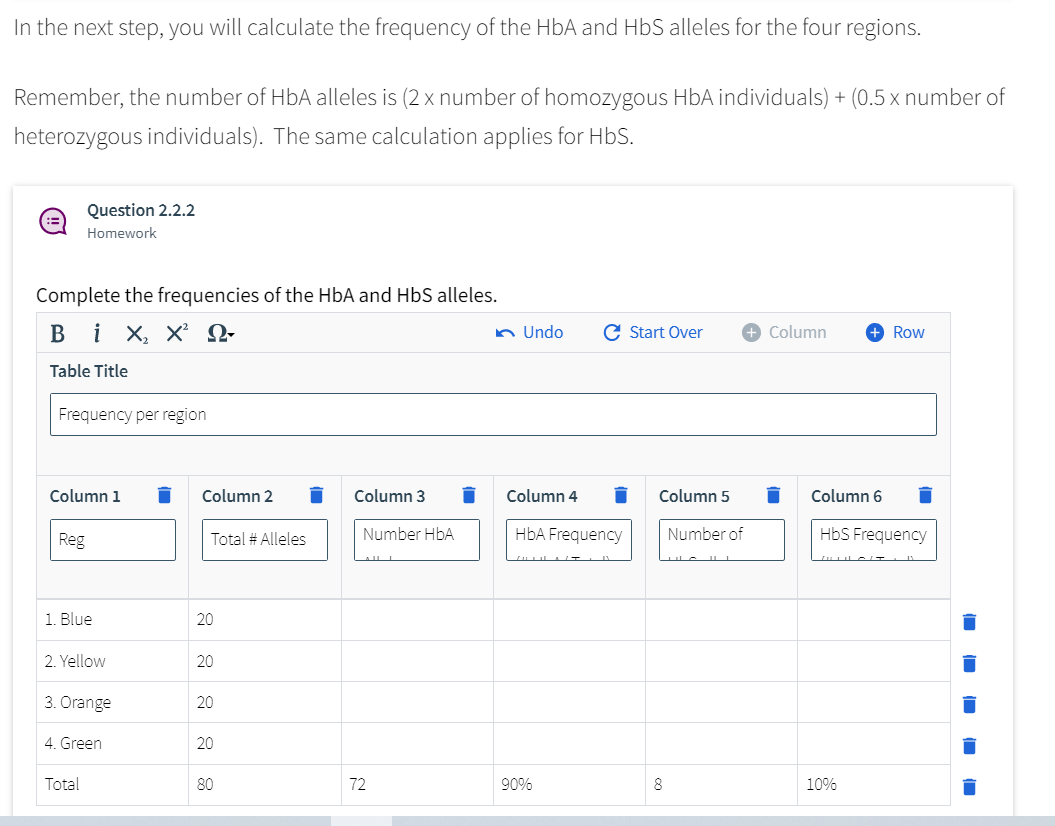Click the Total # Alleles header field
This screenshot has height=826, width=1055.
click(264, 539)
